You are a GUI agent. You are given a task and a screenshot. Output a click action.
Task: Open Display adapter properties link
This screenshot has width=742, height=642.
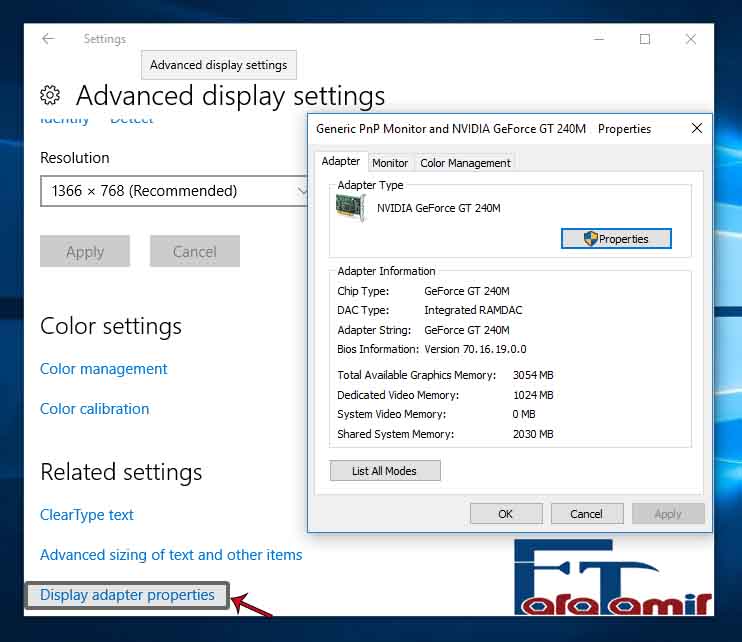click(127, 595)
